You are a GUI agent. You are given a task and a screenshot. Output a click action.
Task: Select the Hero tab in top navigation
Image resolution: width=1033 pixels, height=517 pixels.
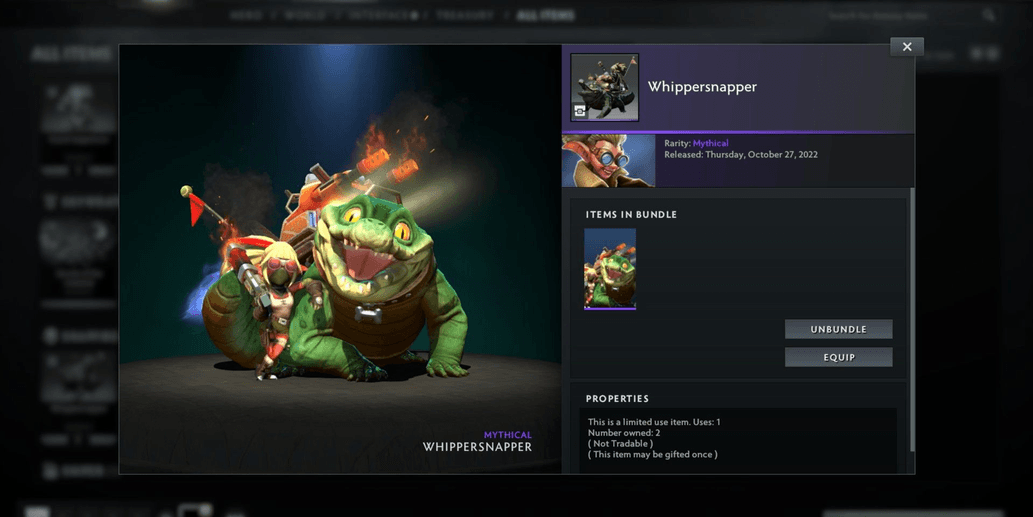(246, 16)
